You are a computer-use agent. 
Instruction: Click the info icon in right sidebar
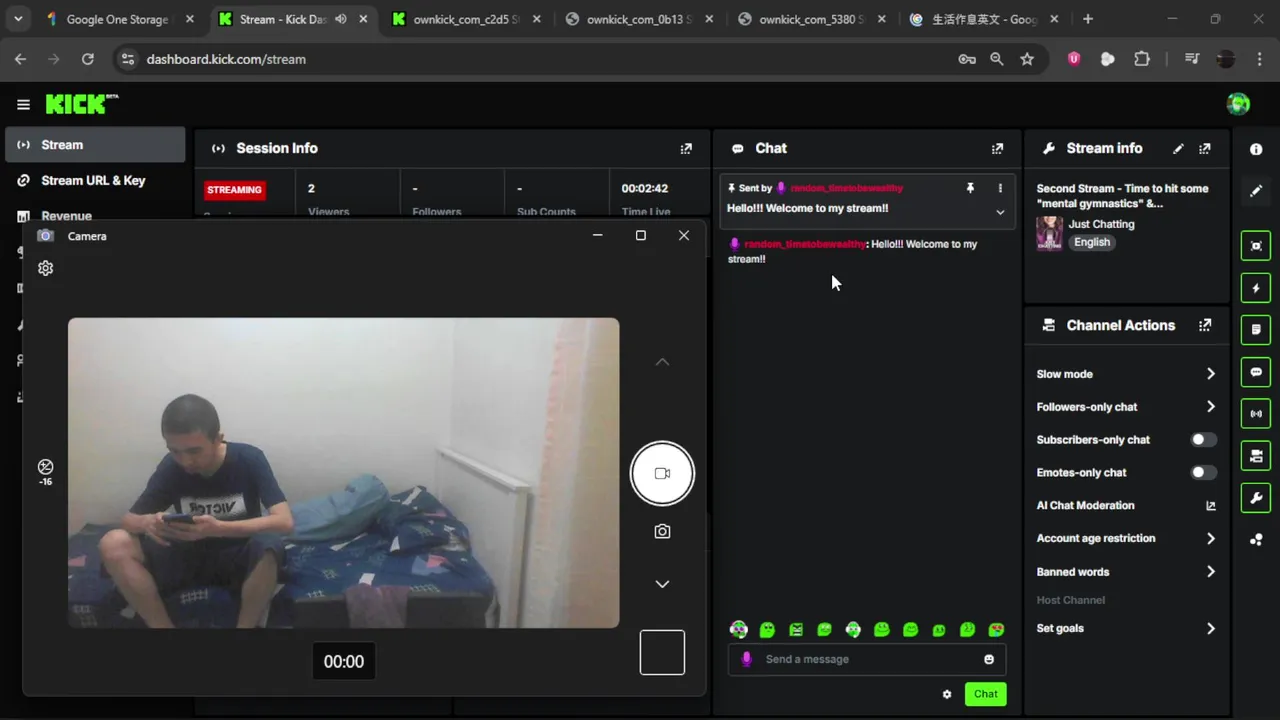pos(1256,149)
